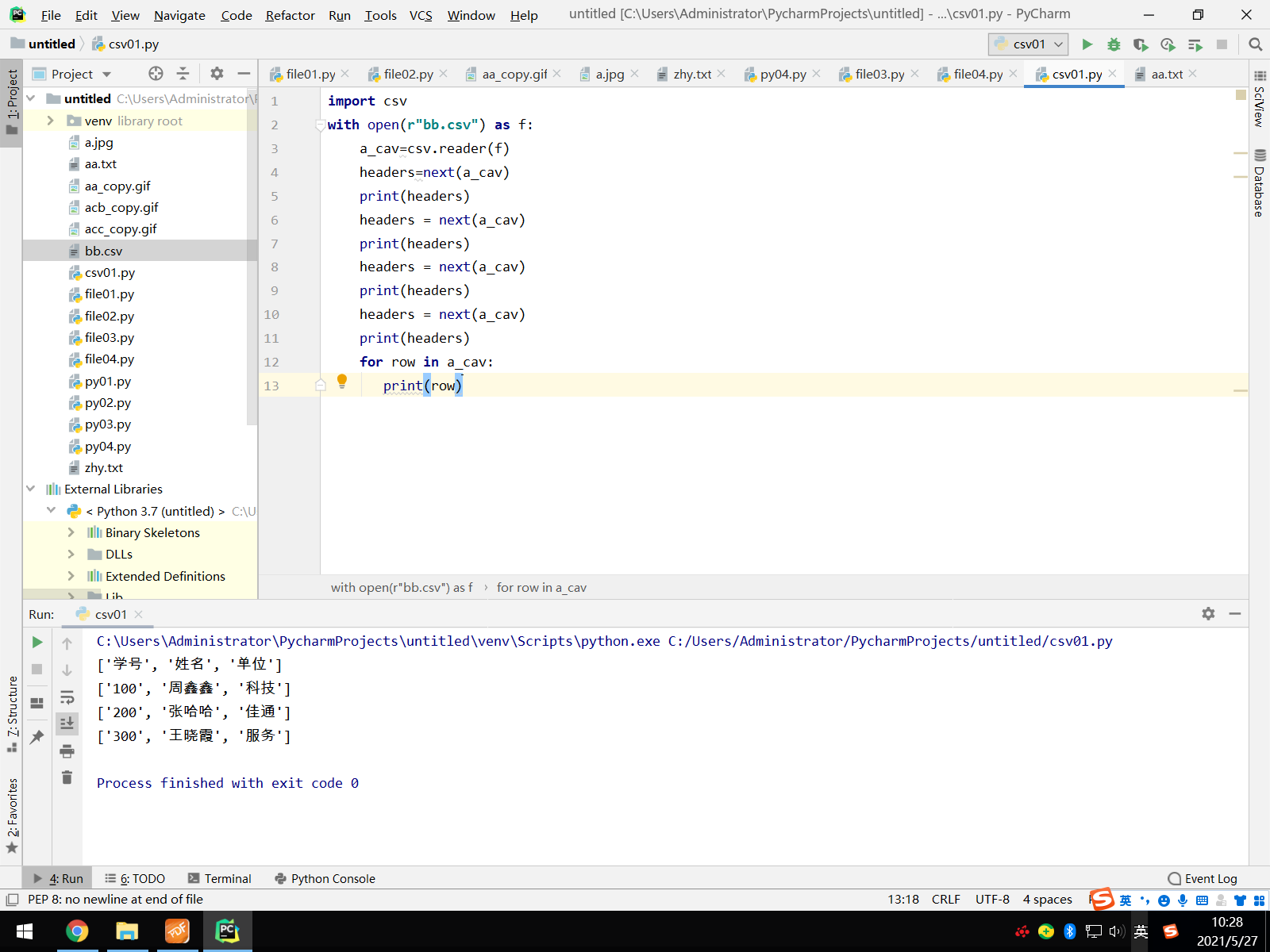Collapse the untitled project root

click(x=31, y=98)
